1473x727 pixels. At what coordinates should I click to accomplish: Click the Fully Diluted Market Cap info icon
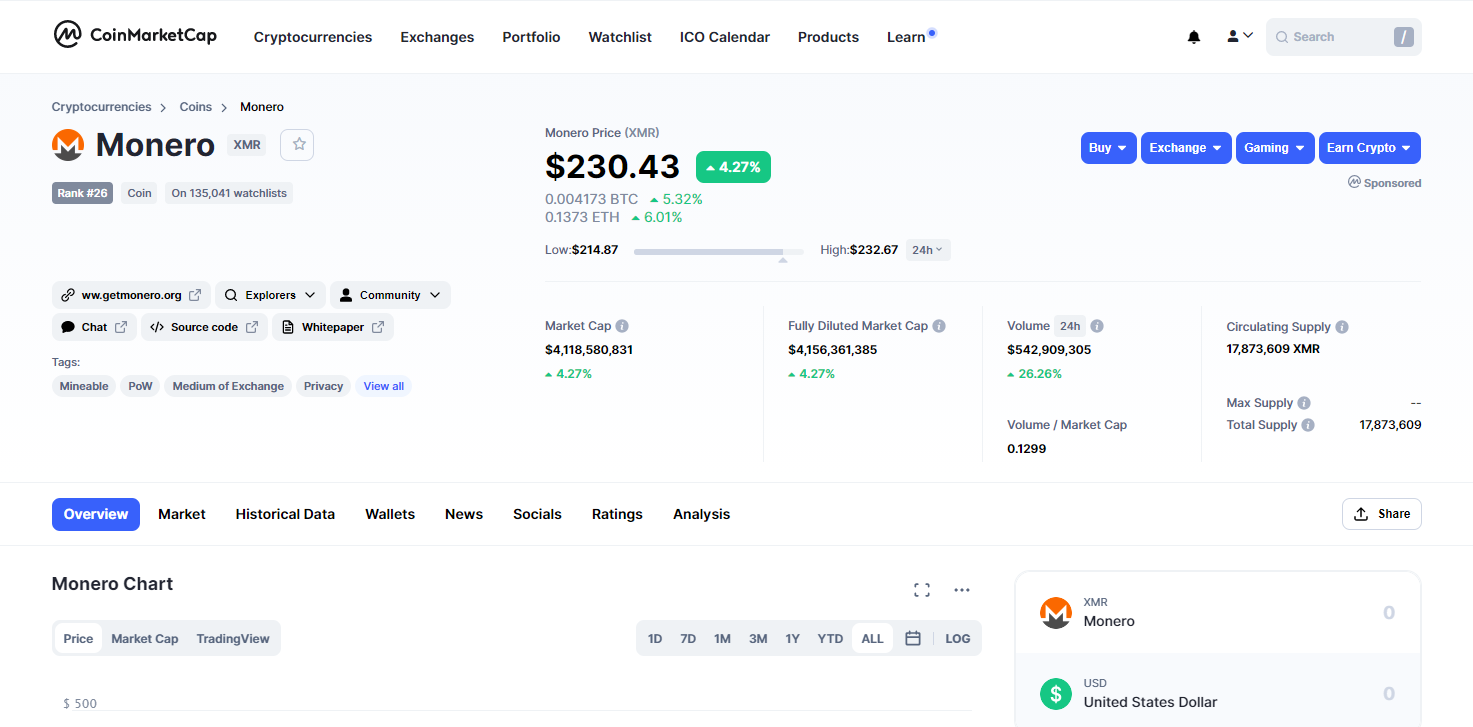click(x=939, y=326)
